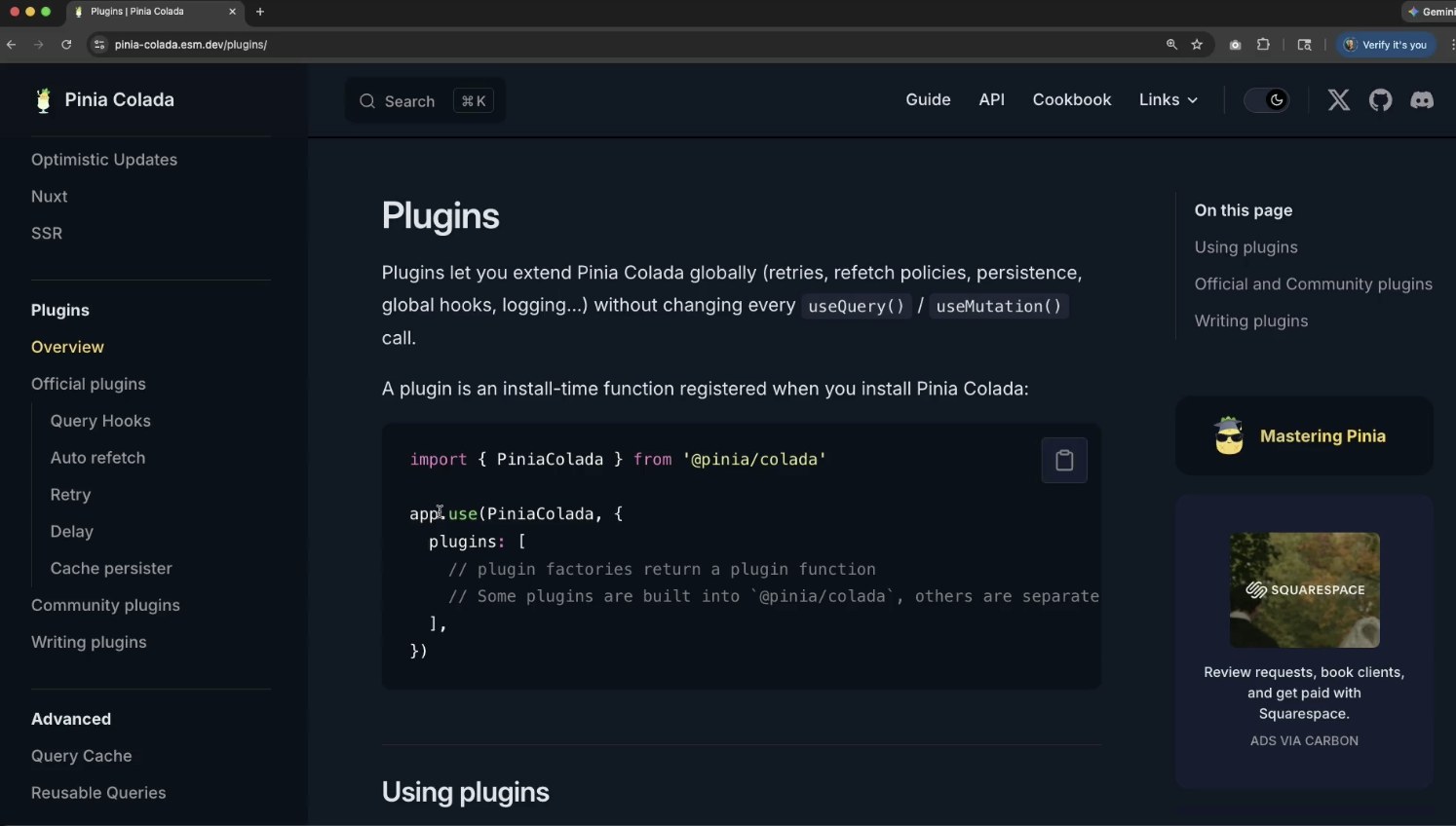Click the Verify it's you profile button

pos(1385,45)
